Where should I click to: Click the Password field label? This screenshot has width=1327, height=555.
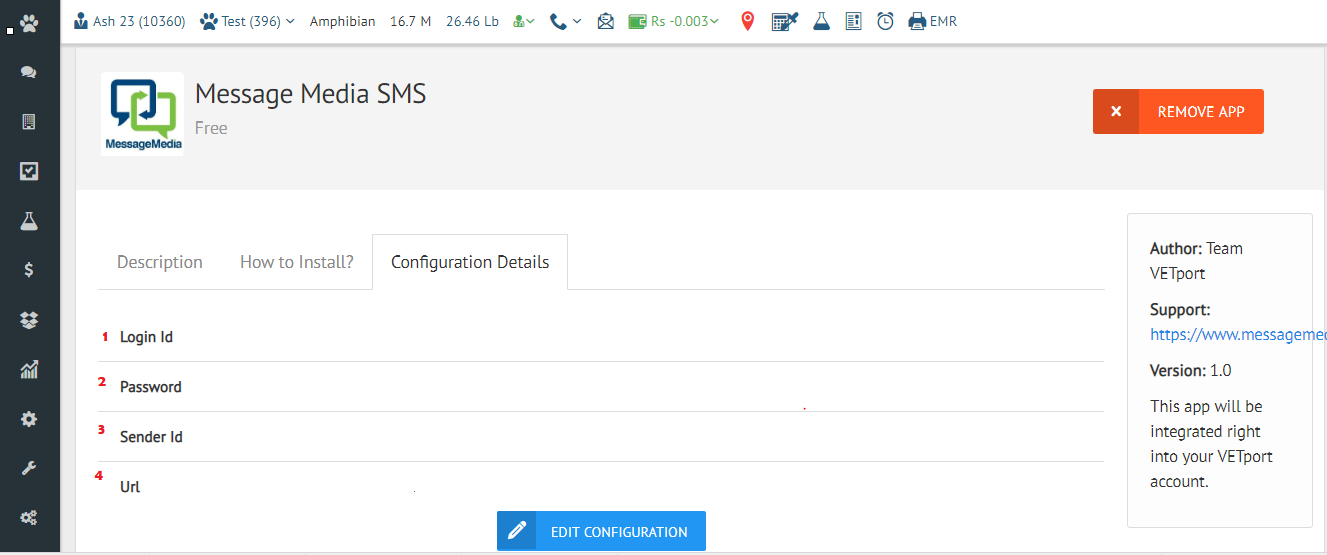(x=151, y=387)
